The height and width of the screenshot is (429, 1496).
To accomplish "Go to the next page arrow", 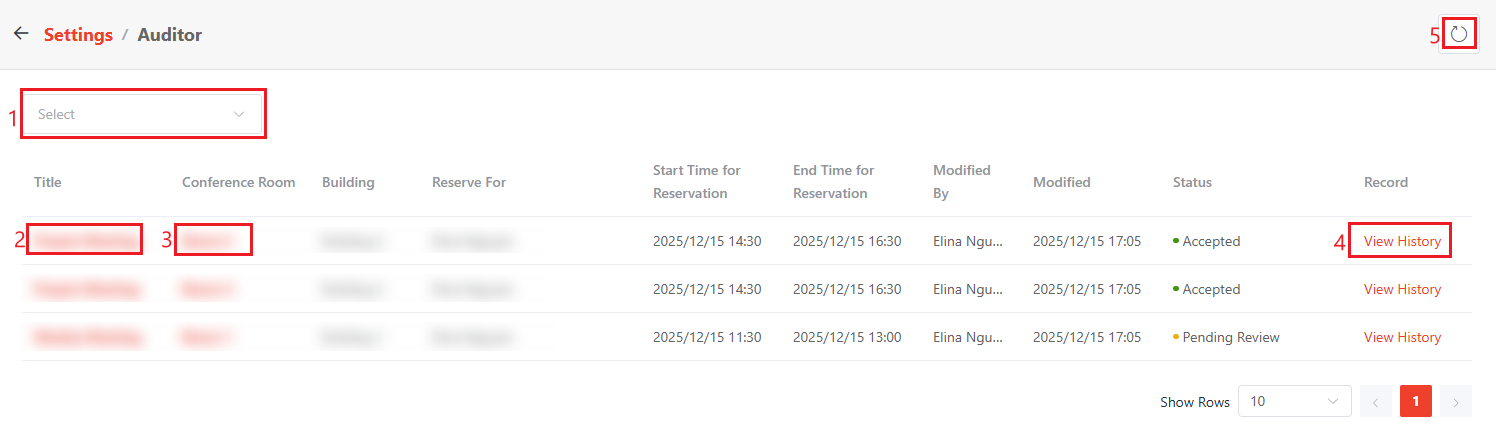I will coord(1455,401).
